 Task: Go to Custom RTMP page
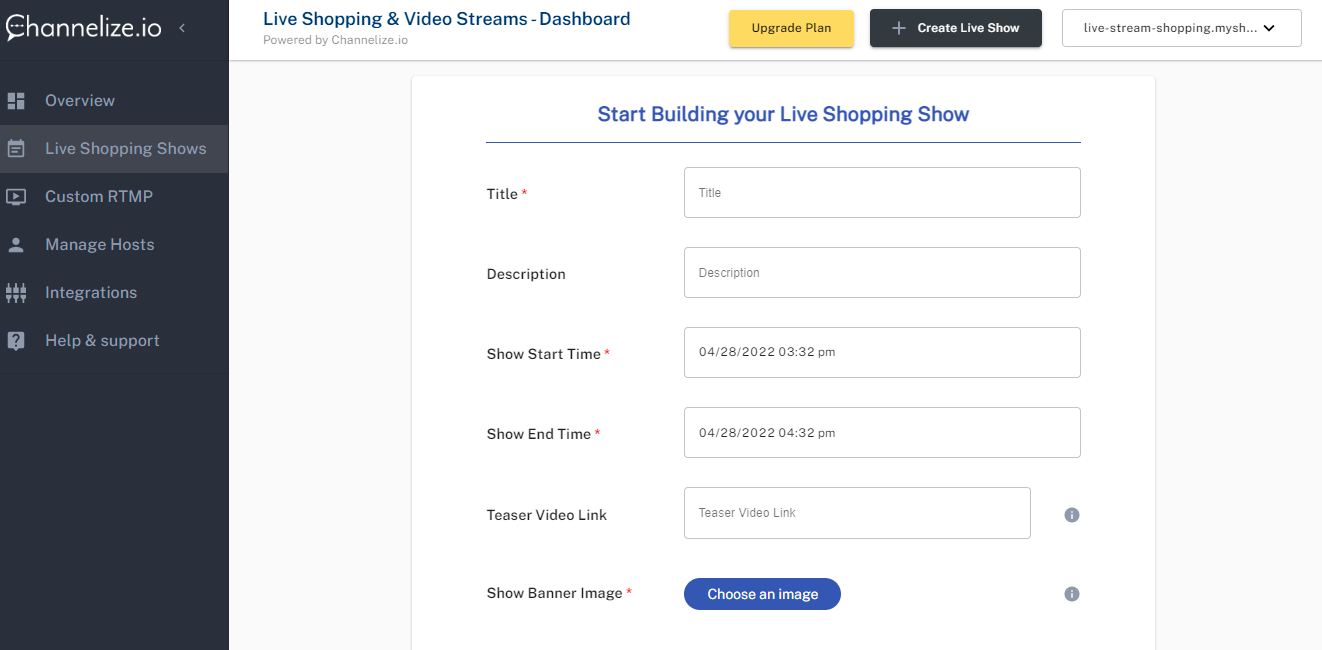pos(114,196)
